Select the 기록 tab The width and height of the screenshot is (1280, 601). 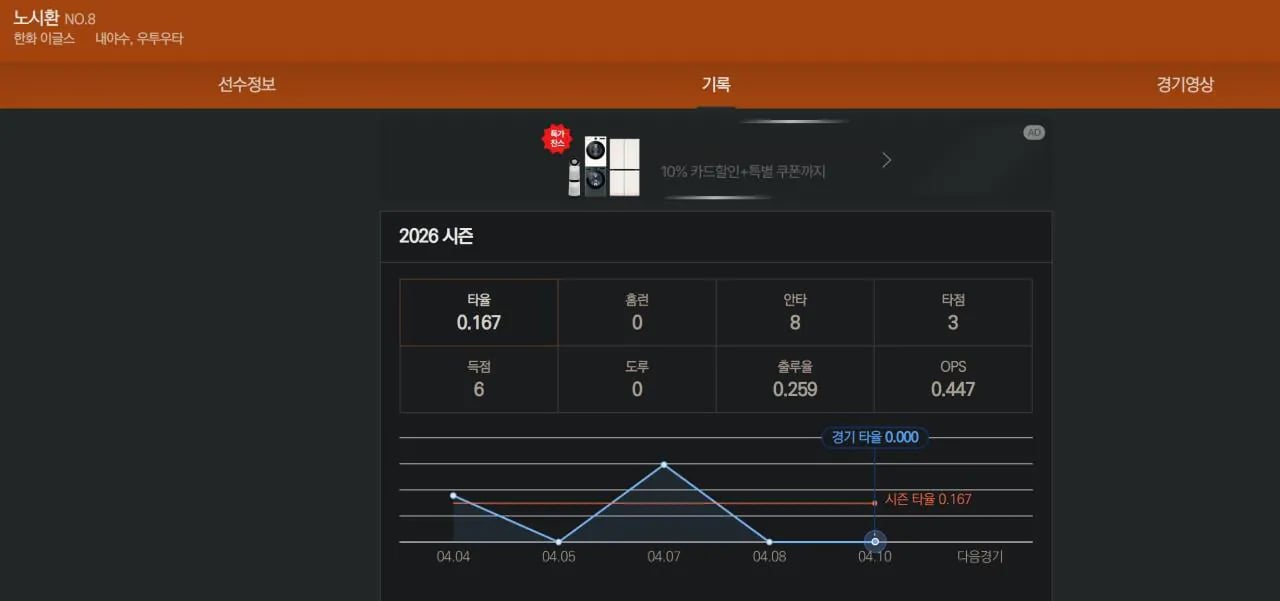[x=716, y=85]
